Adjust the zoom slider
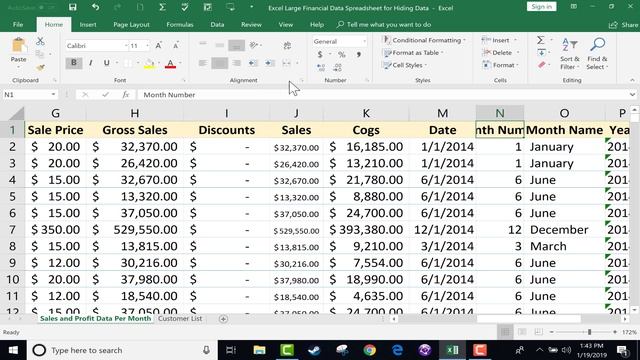 [589, 332]
